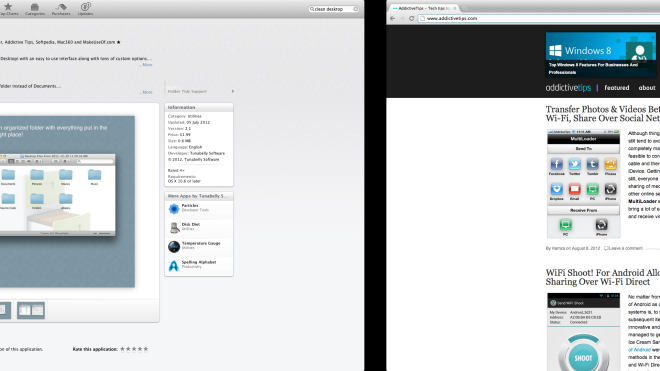Open the Disk Diet app icon
The image size is (660, 371).
[174, 227]
